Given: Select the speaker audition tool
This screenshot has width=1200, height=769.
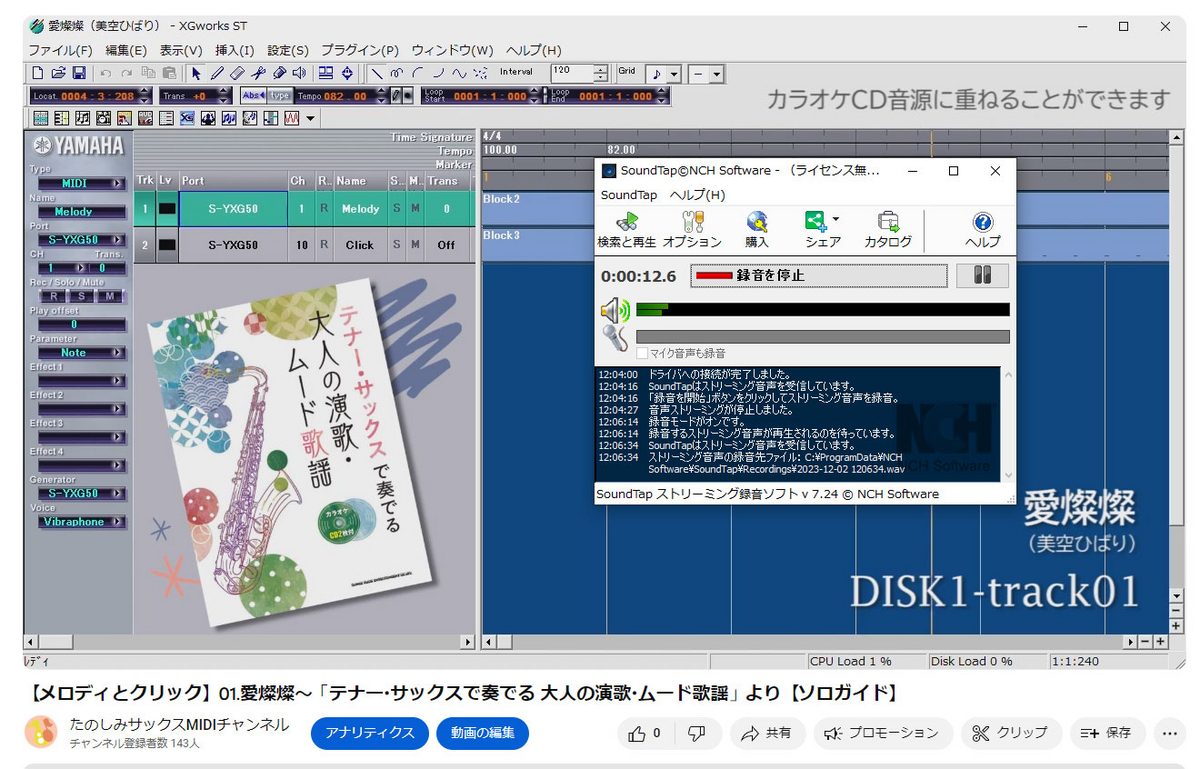Looking at the screenshot, I should pyautogui.click(x=299, y=72).
